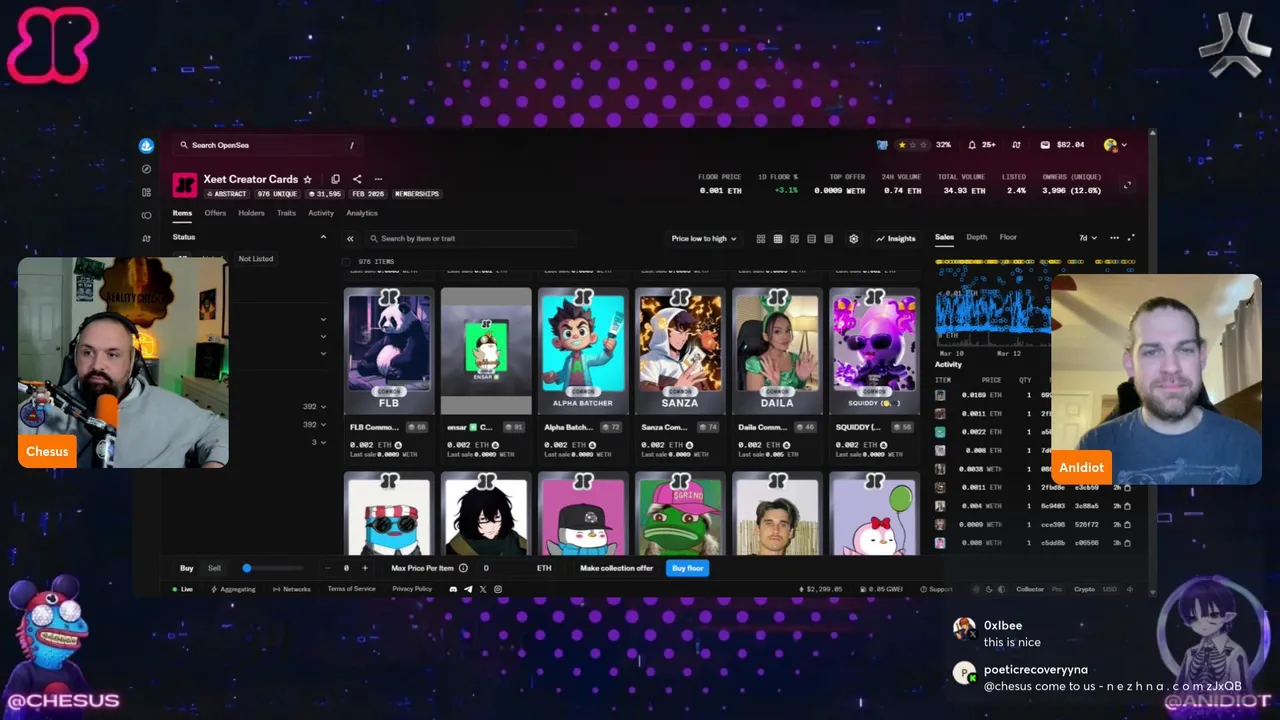Open the swap arrows icon in header
1280x720 pixels.
[x=1016, y=145]
